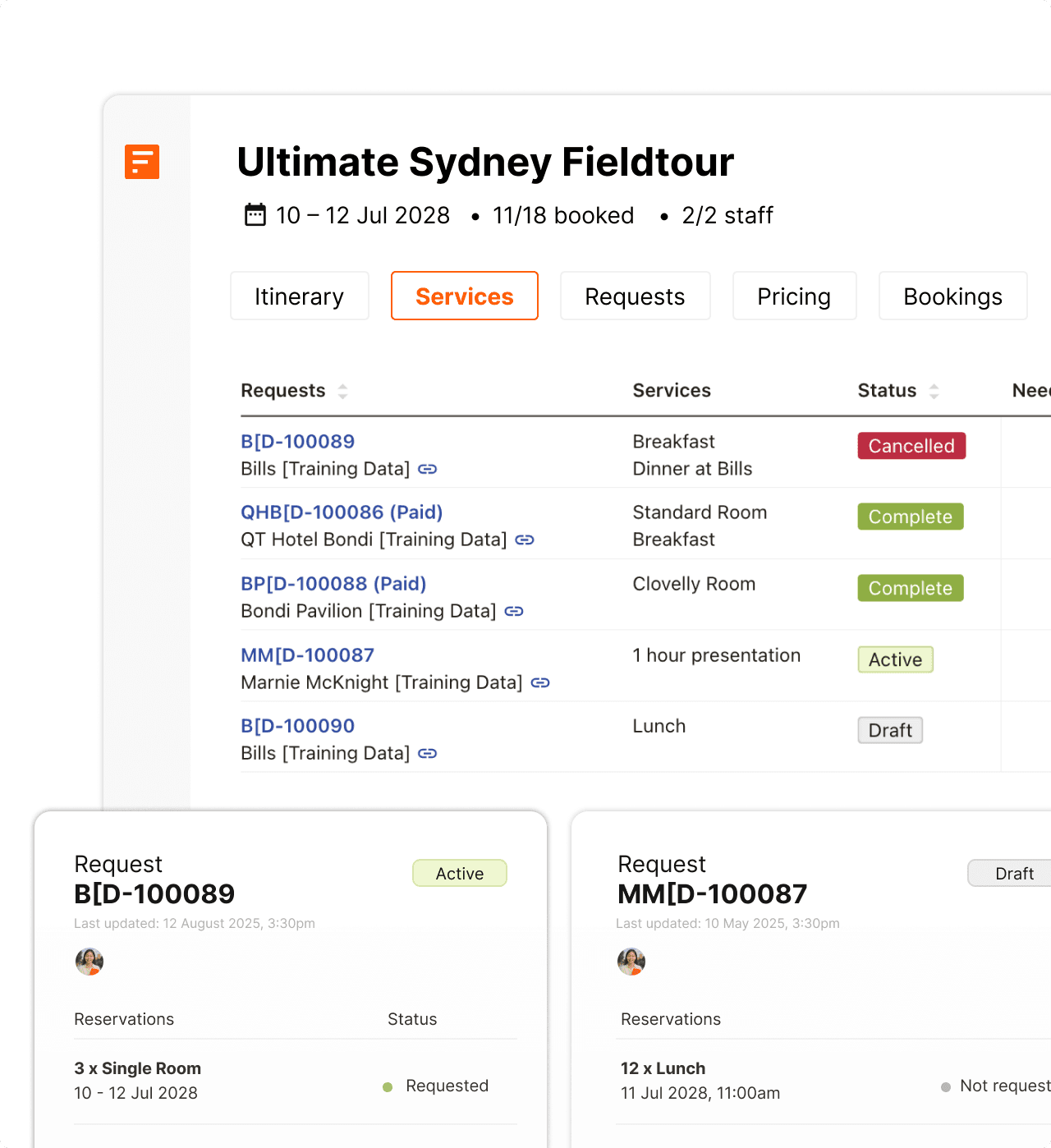Open the link icon for Bills [Training Data]
This screenshot has width=1051, height=1148.
pos(427,469)
